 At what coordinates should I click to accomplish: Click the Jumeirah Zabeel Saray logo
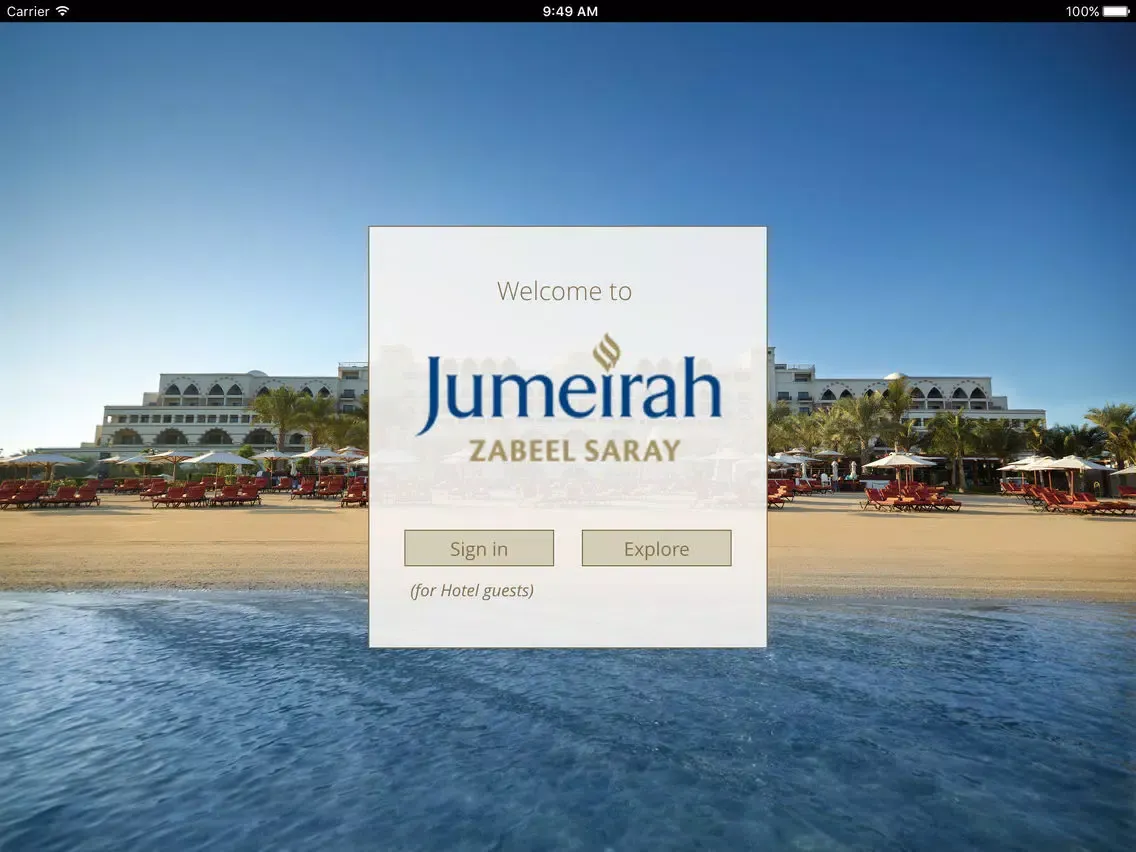[569, 398]
